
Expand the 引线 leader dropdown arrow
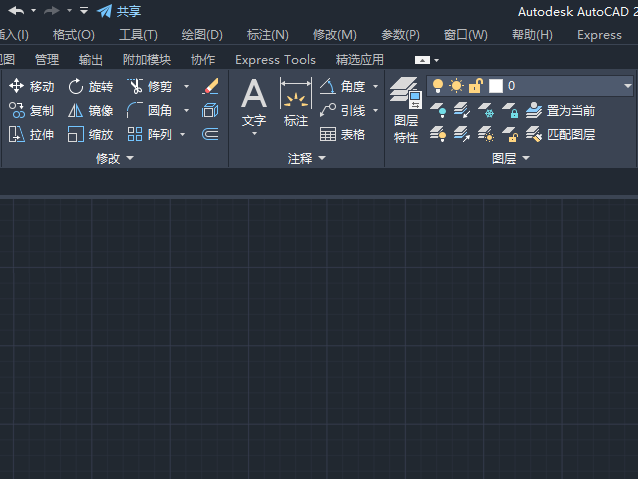(376, 110)
